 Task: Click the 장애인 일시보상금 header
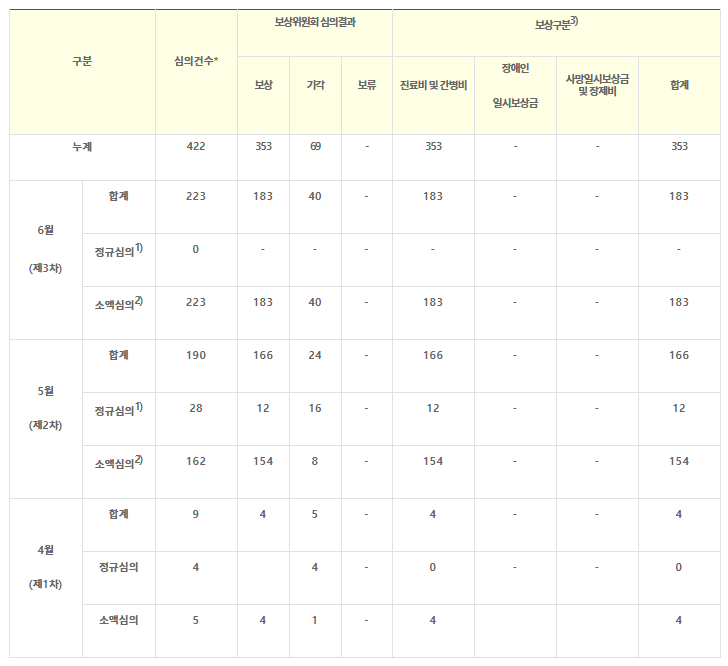point(515,85)
